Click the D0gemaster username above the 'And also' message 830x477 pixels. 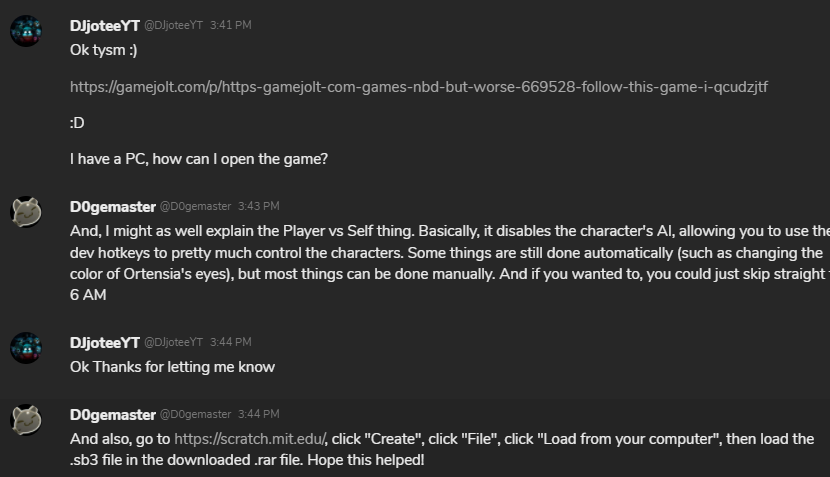tap(113, 414)
